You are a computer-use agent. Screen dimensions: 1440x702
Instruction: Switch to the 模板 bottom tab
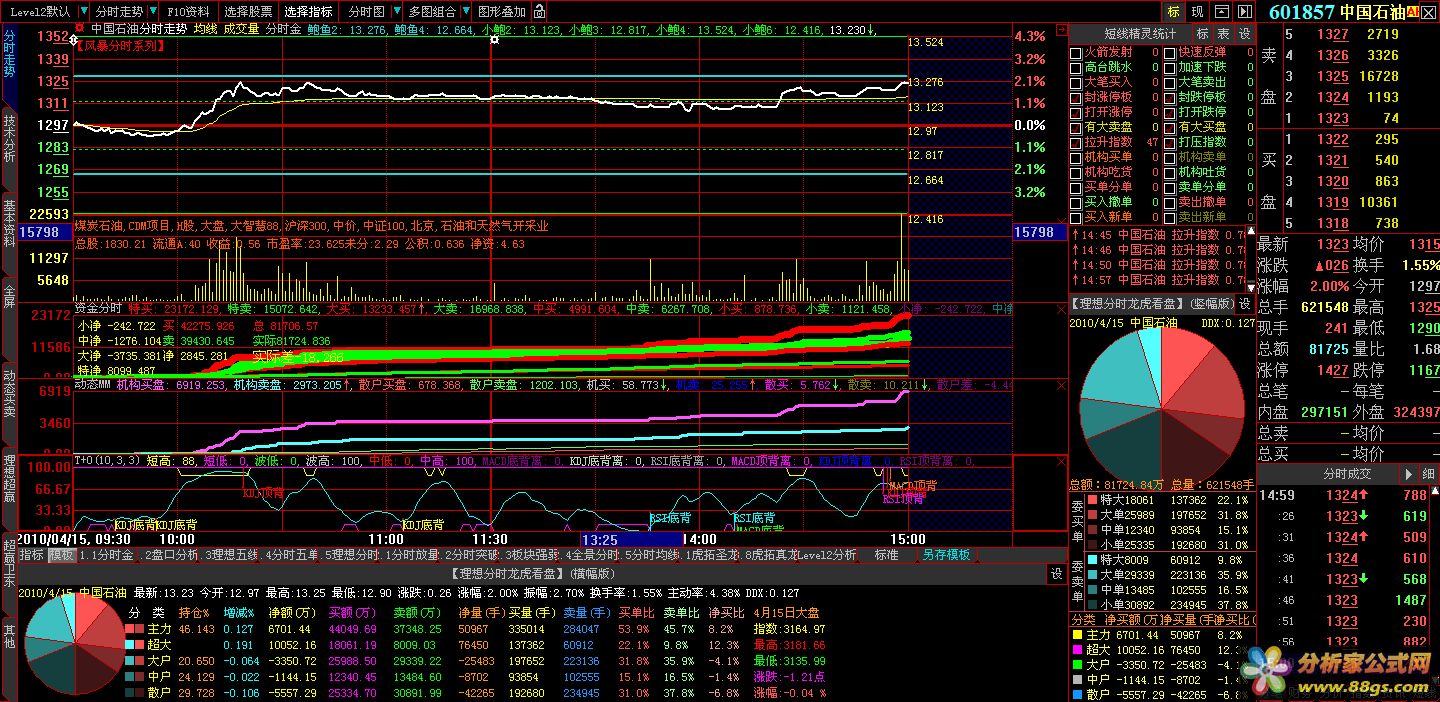coord(62,554)
